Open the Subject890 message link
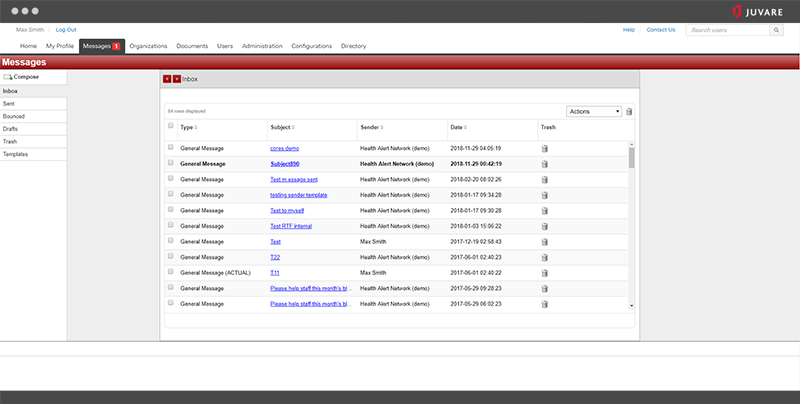 pyautogui.click(x=285, y=164)
